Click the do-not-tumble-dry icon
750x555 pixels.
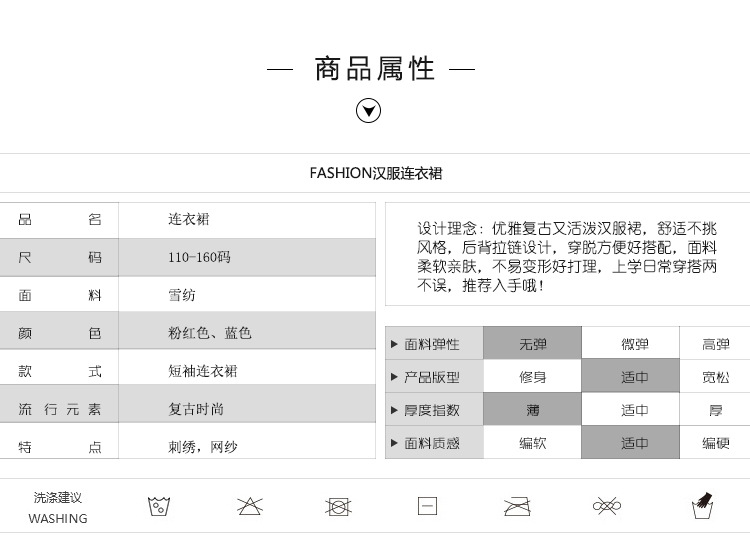338,507
